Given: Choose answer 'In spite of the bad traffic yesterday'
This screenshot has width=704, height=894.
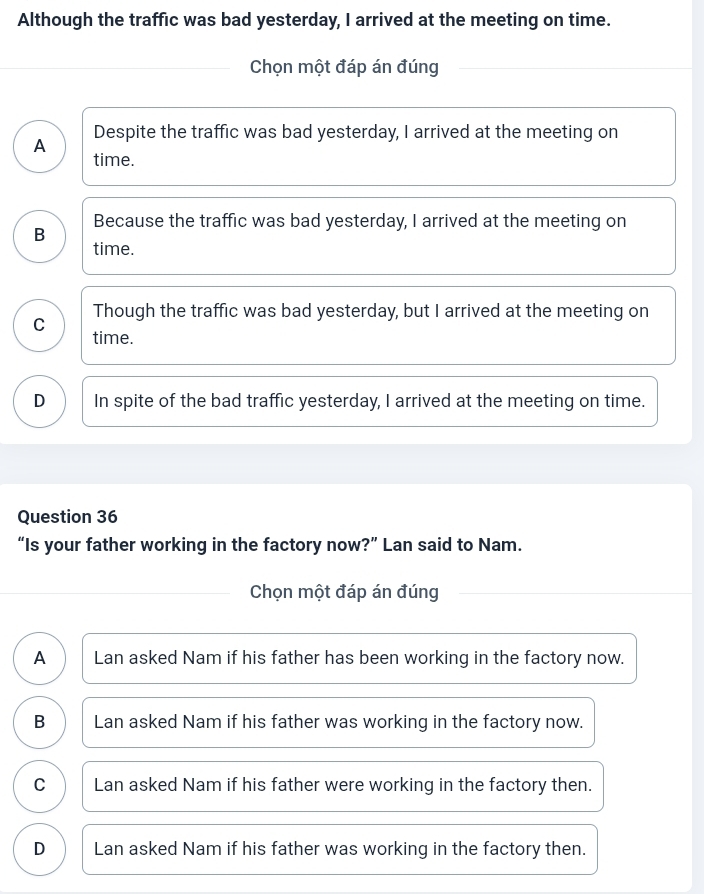Looking at the screenshot, I should pos(370,401).
